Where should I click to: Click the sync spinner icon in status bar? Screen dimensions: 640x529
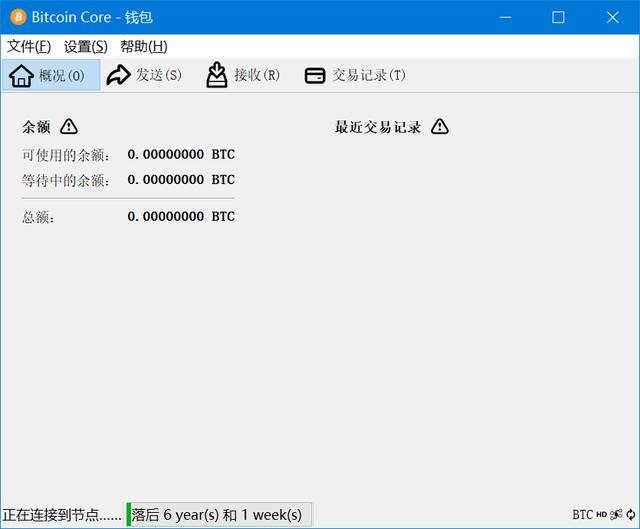pos(631,515)
